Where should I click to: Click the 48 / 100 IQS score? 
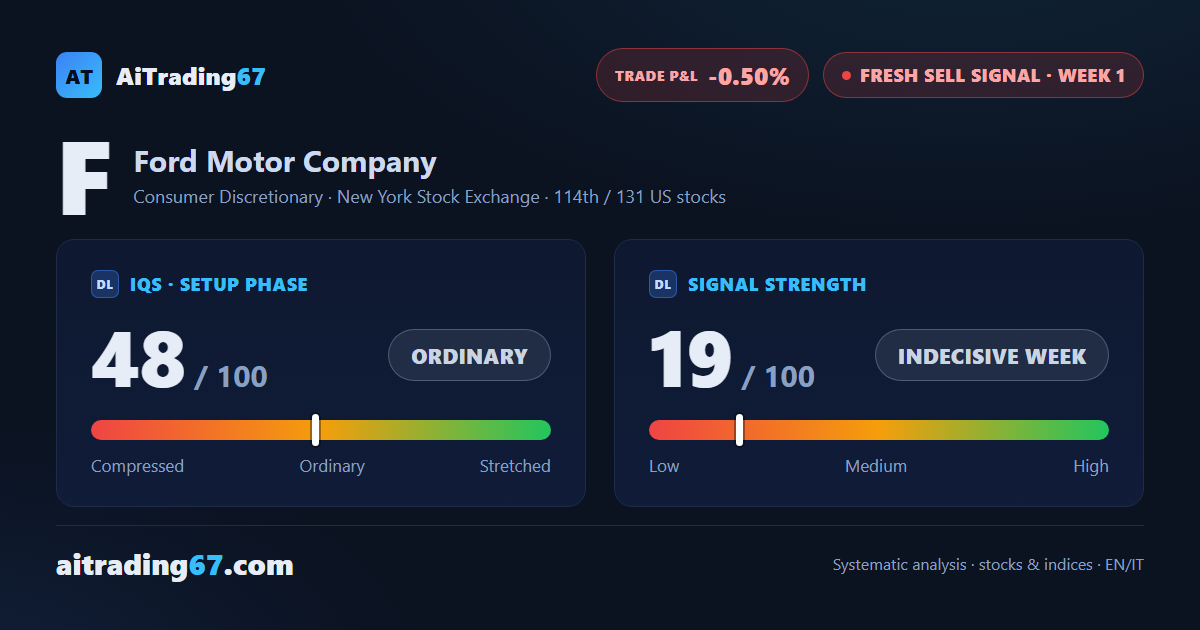pos(179,361)
